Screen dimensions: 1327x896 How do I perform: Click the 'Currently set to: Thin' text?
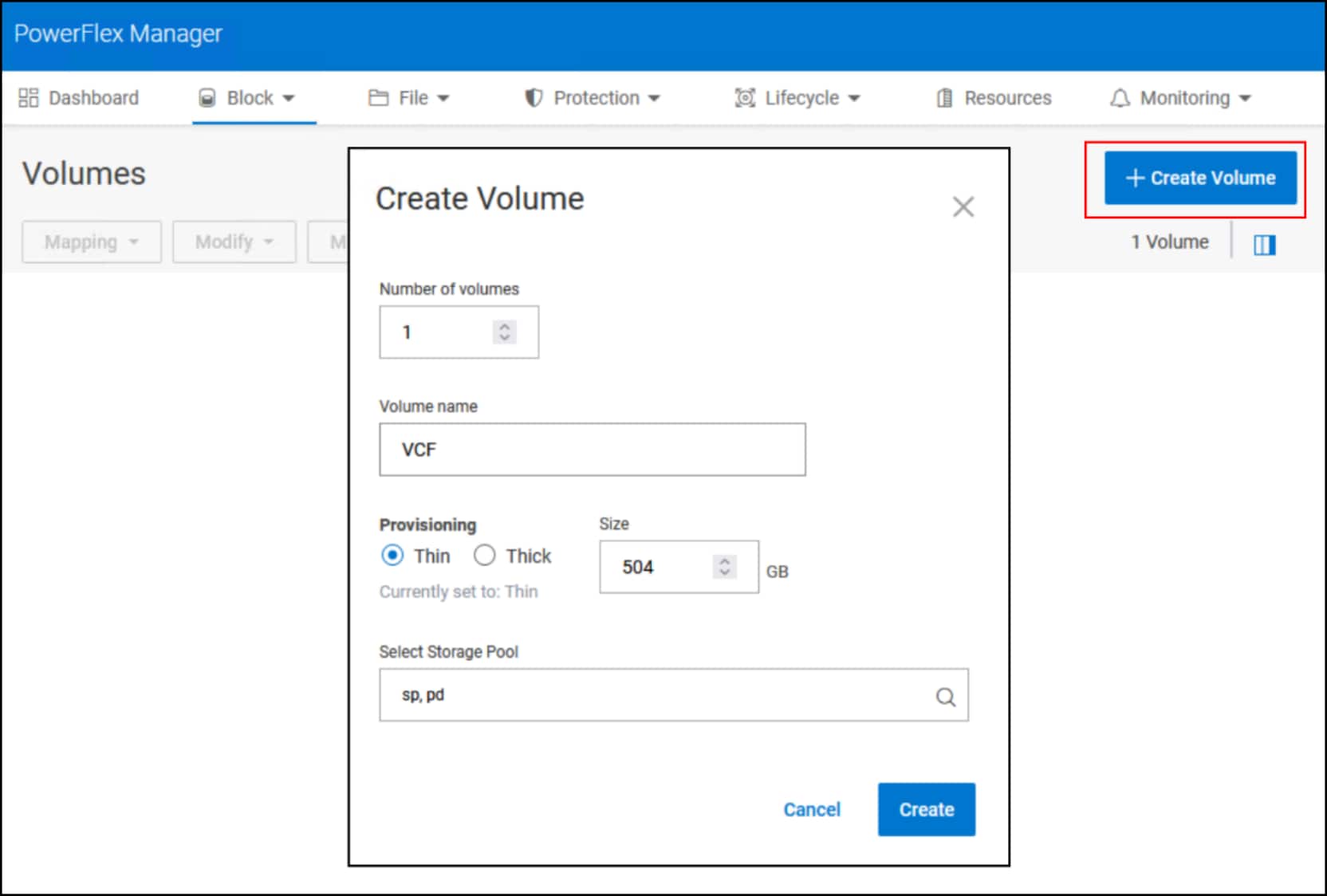pyautogui.click(x=459, y=591)
